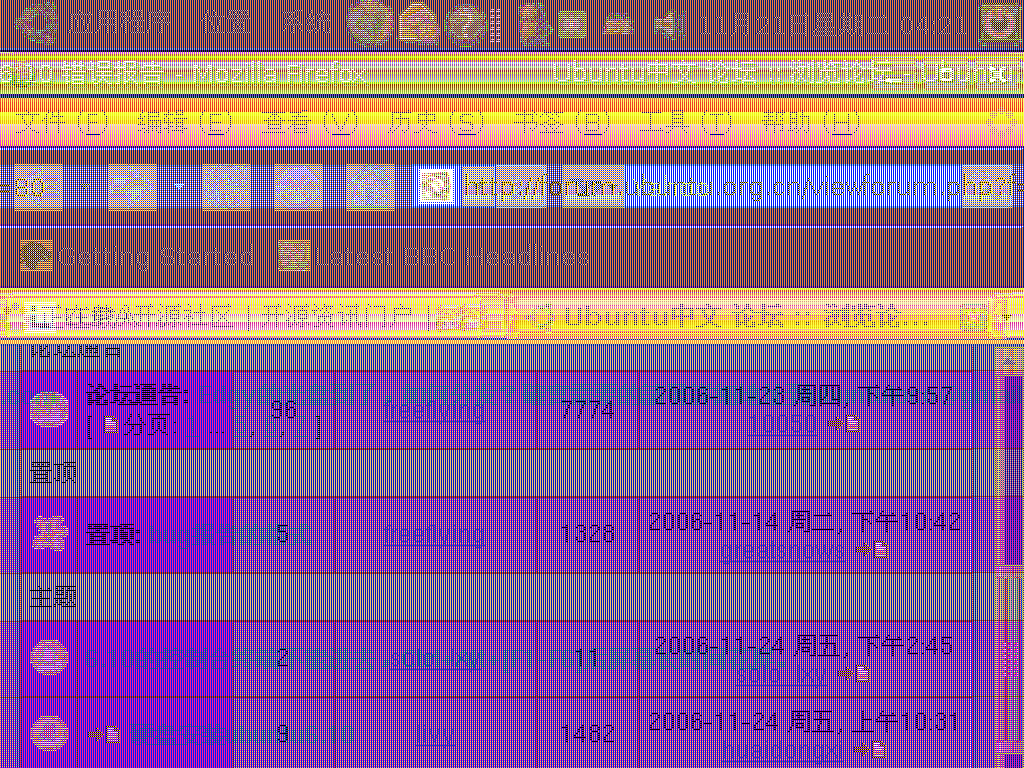Click topic icon in the row with 11 views
Screen dimensions: 1024x768
(49, 658)
